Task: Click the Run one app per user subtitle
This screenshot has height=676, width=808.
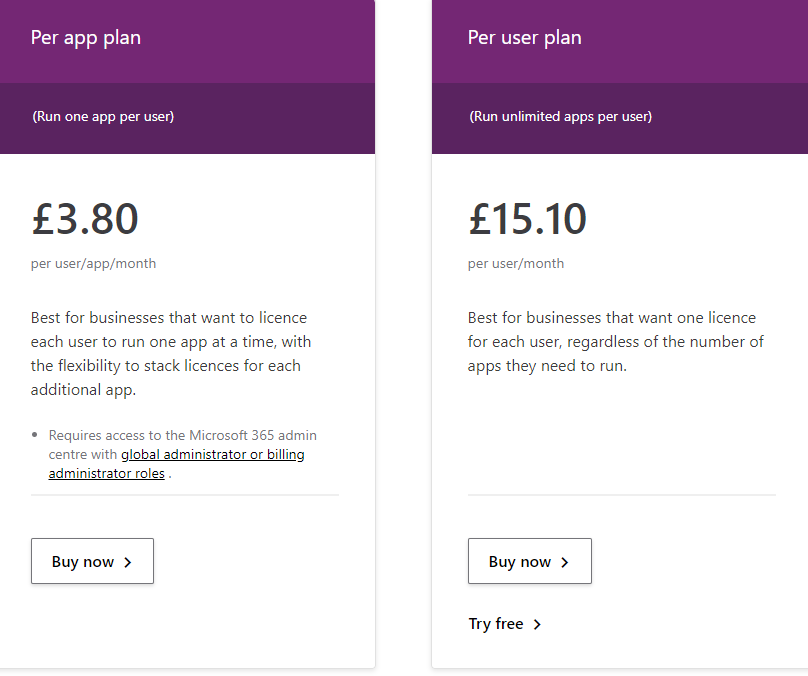Action: tap(103, 116)
